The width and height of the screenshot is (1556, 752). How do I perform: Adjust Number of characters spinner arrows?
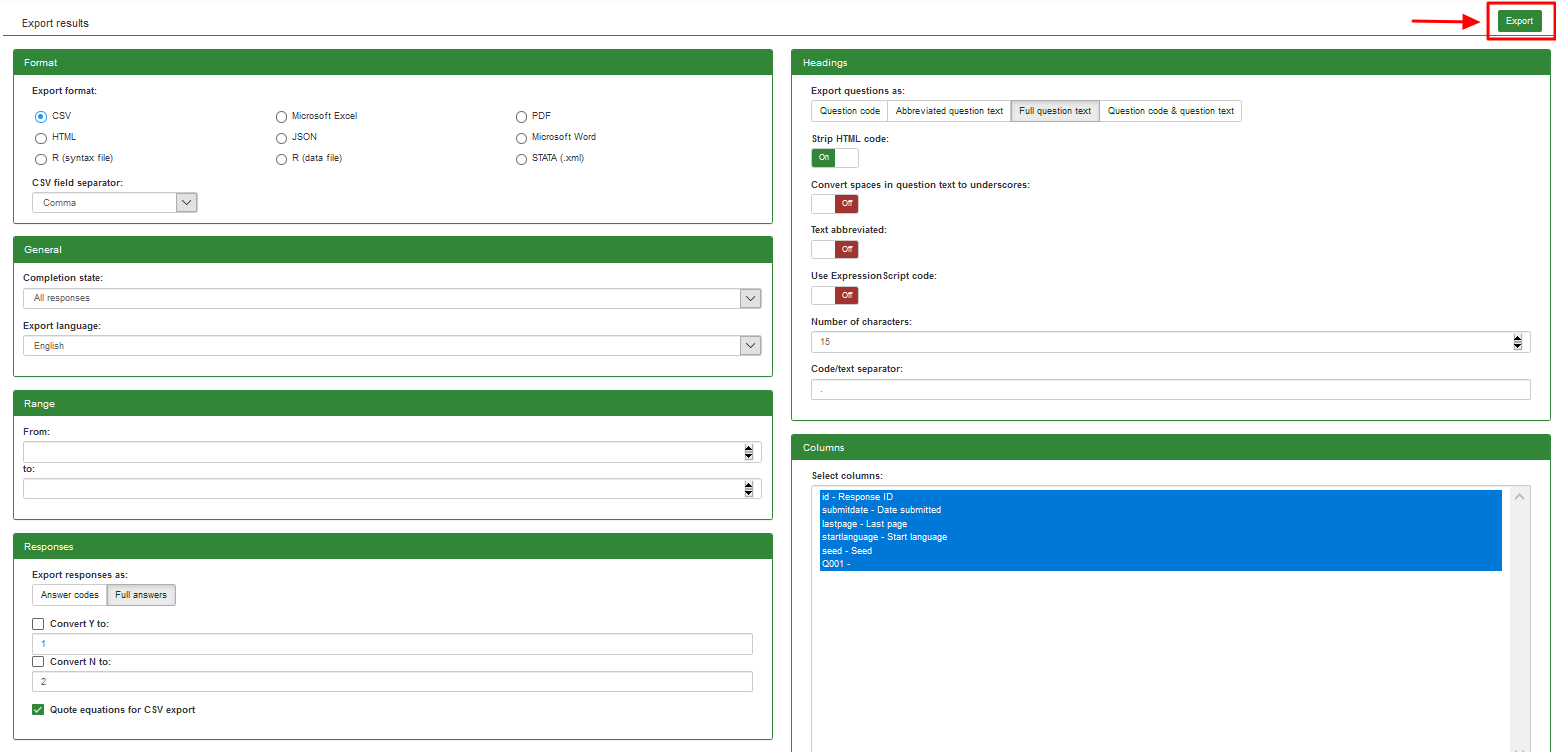point(1518,342)
